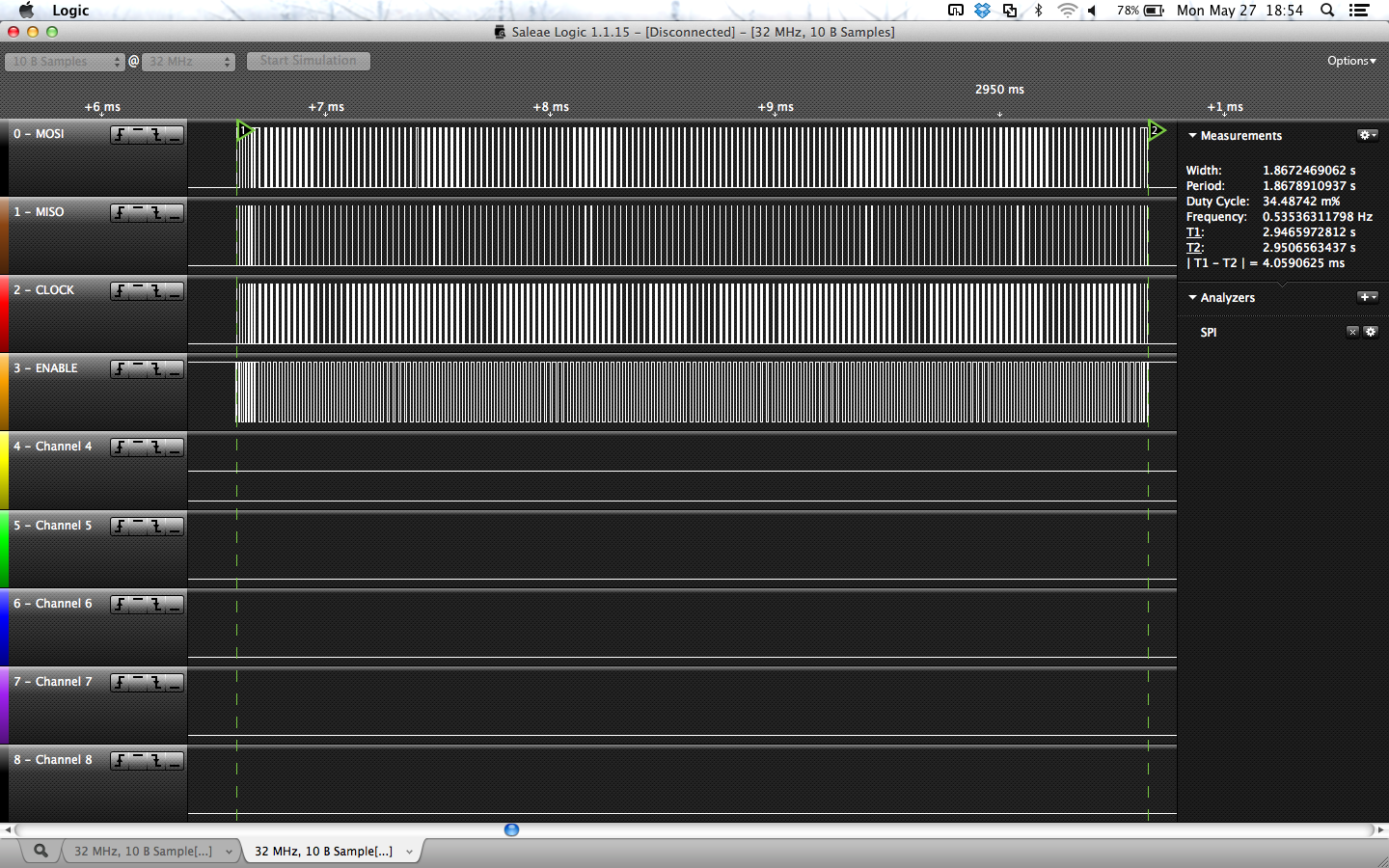Set low level trigger on CLOCK channel

point(175,291)
